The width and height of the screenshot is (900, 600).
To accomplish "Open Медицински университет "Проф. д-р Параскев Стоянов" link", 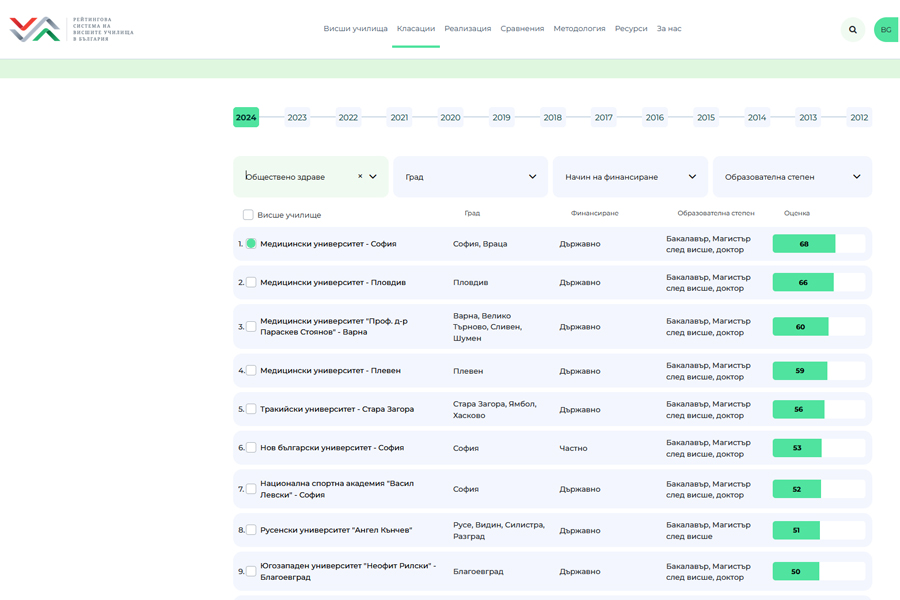I will pyautogui.click(x=333, y=326).
